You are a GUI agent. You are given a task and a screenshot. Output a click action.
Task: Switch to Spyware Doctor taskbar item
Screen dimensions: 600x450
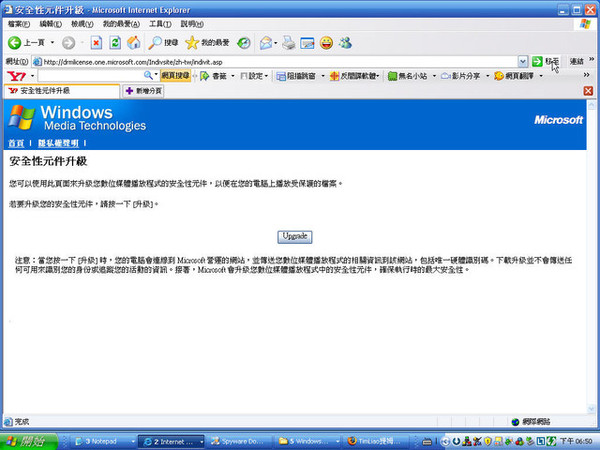(239, 442)
